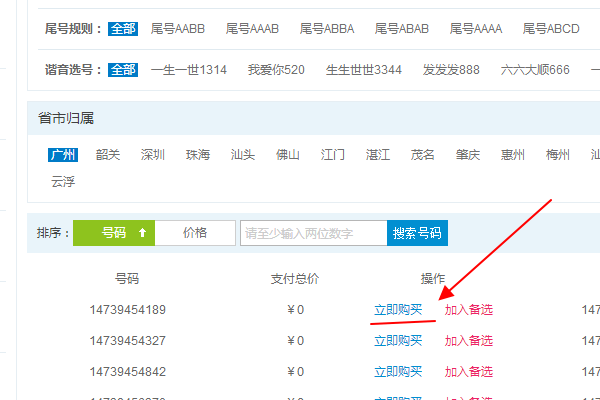Choose 佛山 from the city list
The height and width of the screenshot is (400, 600).
click(x=287, y=155)
